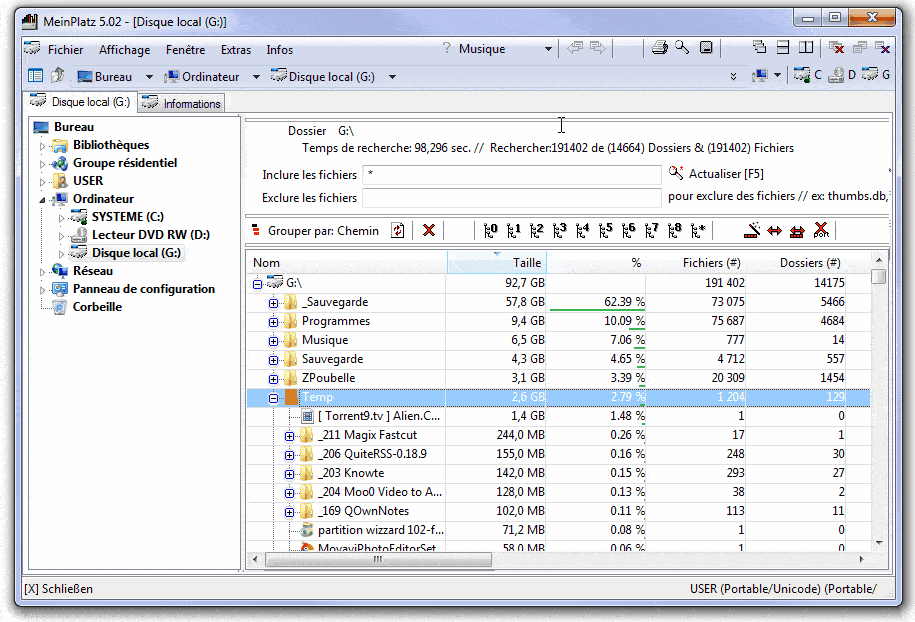
Task: Click the Inclure les fichiers input field
Action: pos(512,174)
